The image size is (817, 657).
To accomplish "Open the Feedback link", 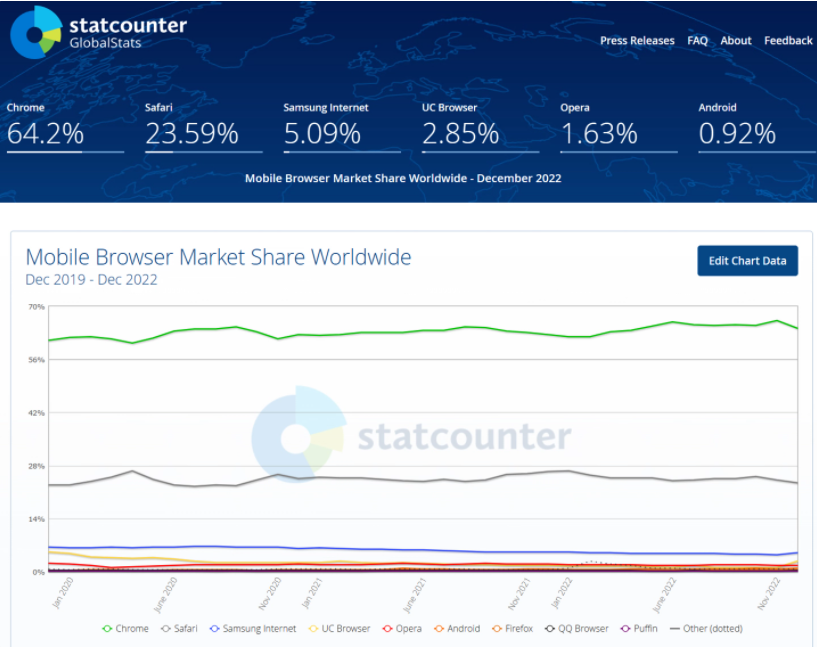I will pyautogui.click(x=788, y=41).
